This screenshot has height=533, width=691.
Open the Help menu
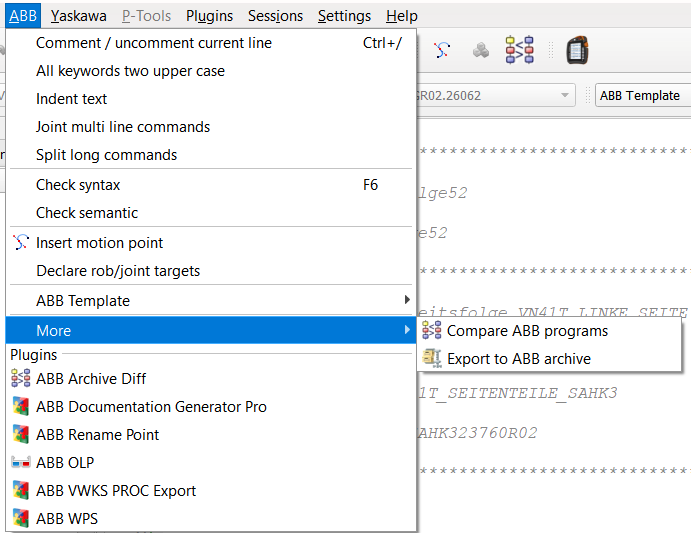click(401, 16)
